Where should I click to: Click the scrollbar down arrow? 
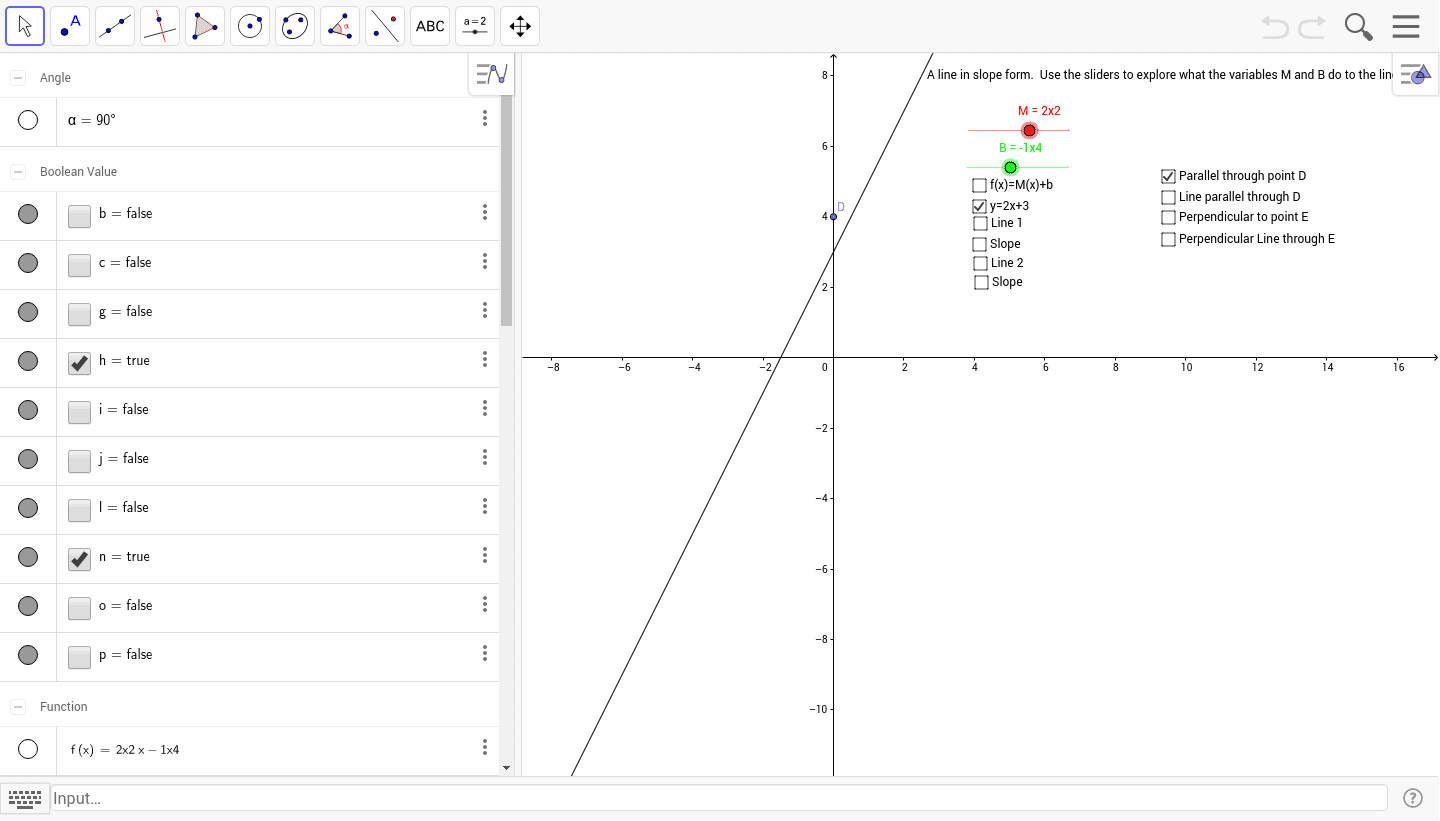click(x=506, y=768)
